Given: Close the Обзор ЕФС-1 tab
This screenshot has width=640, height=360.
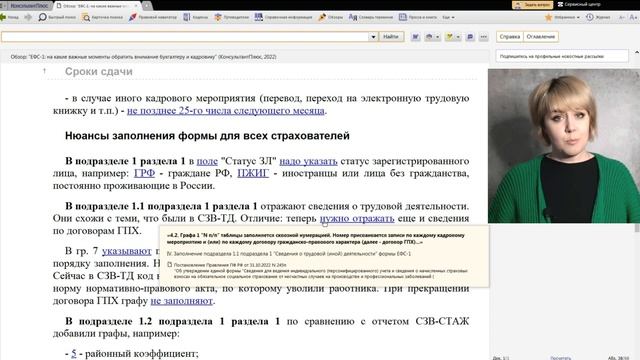Looking at the screenshot, I should (136, 6).
